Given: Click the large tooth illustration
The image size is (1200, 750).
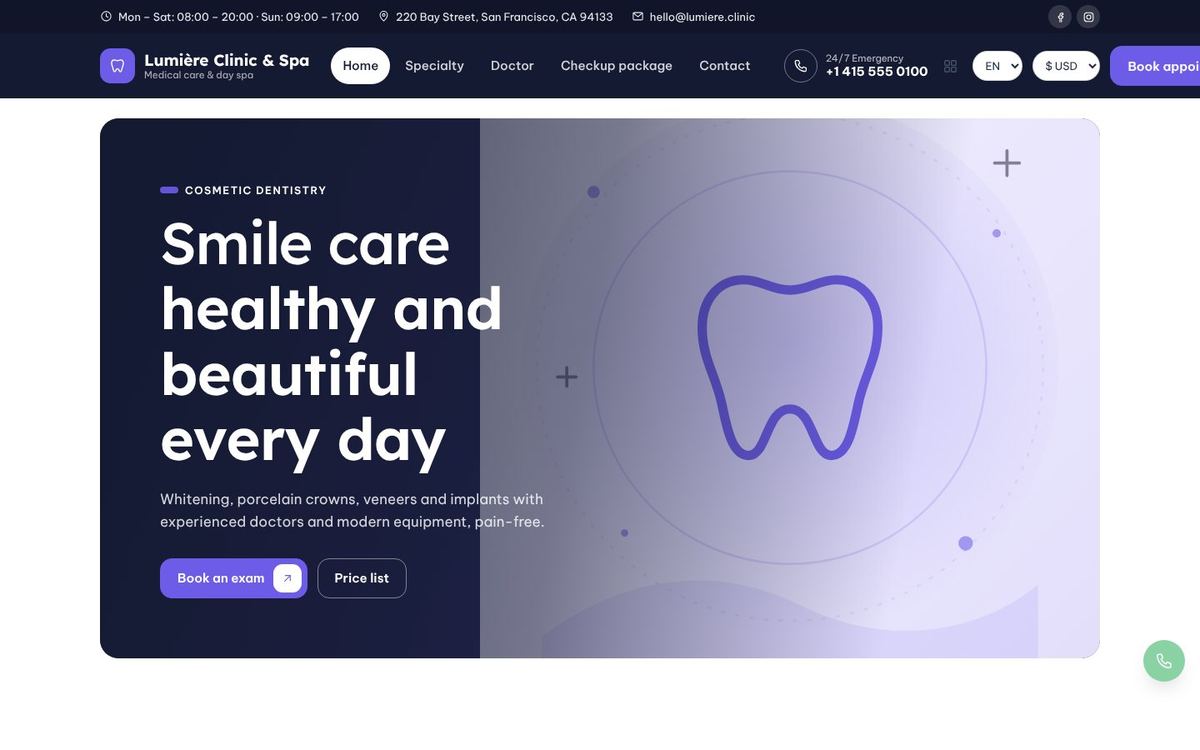Looking at the screenshot, I should (x=790, y=367).
